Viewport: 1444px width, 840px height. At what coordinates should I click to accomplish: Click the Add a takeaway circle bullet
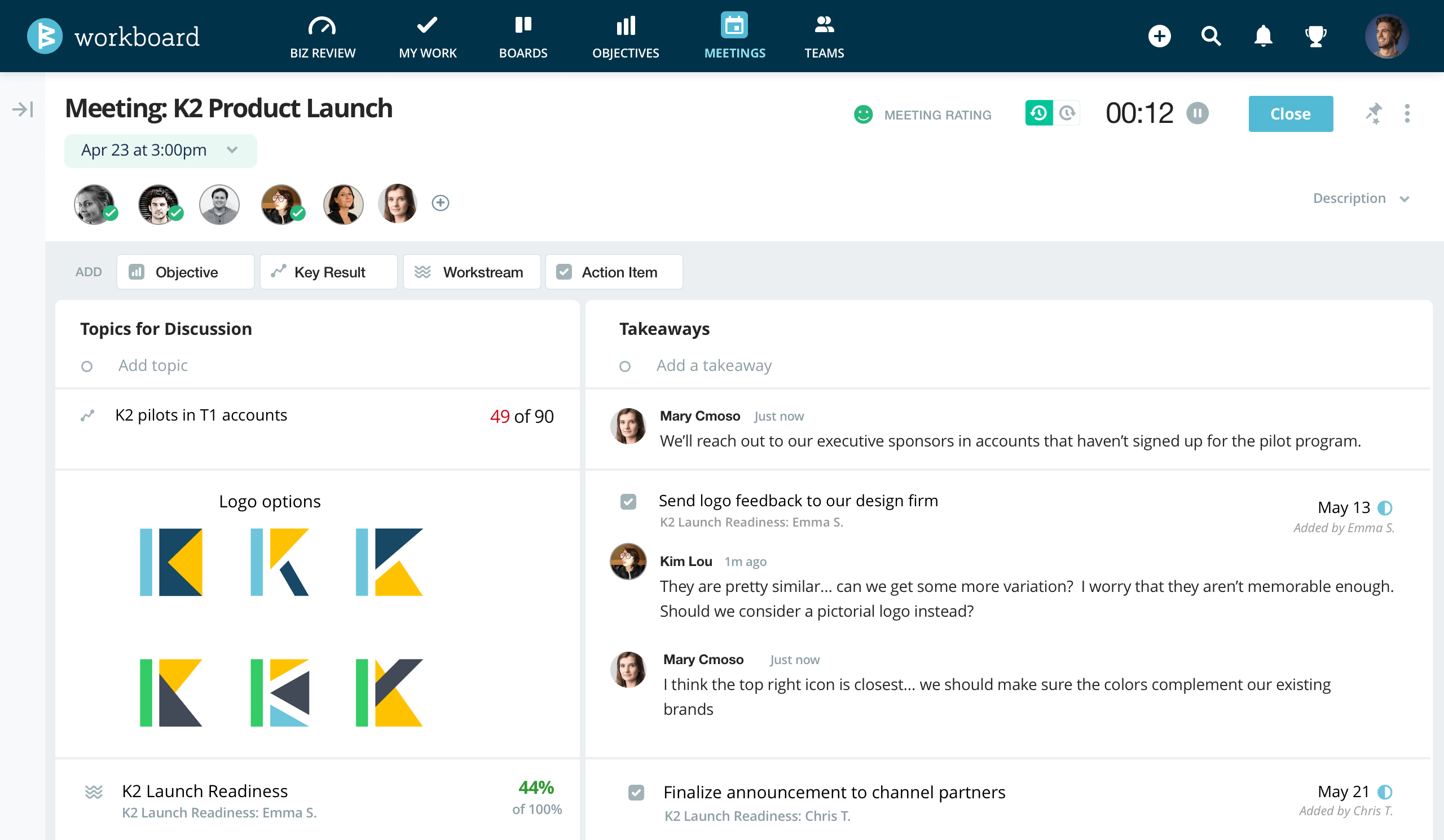click(624, 366)
